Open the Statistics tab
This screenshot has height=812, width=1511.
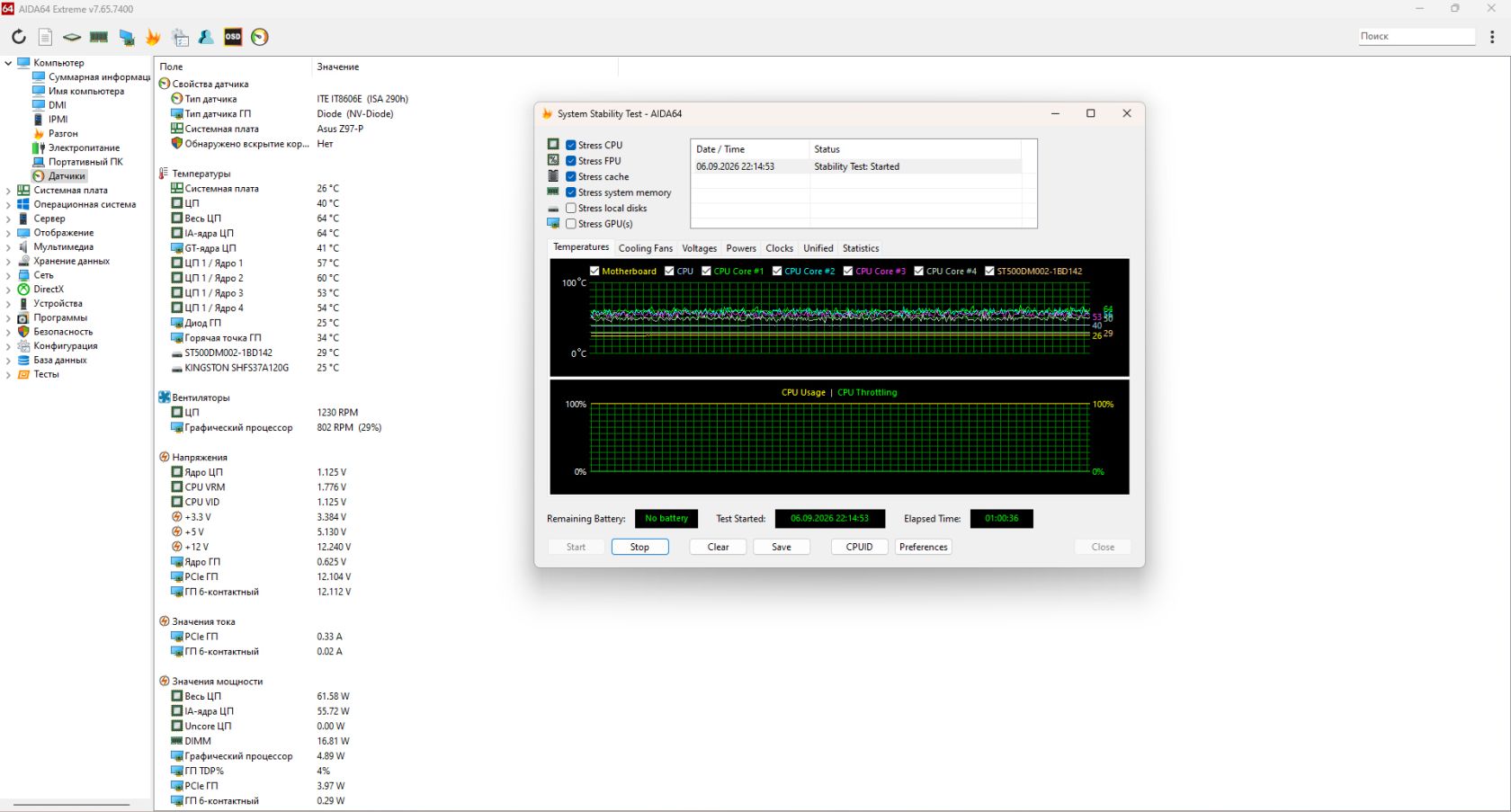coord(861,248)
